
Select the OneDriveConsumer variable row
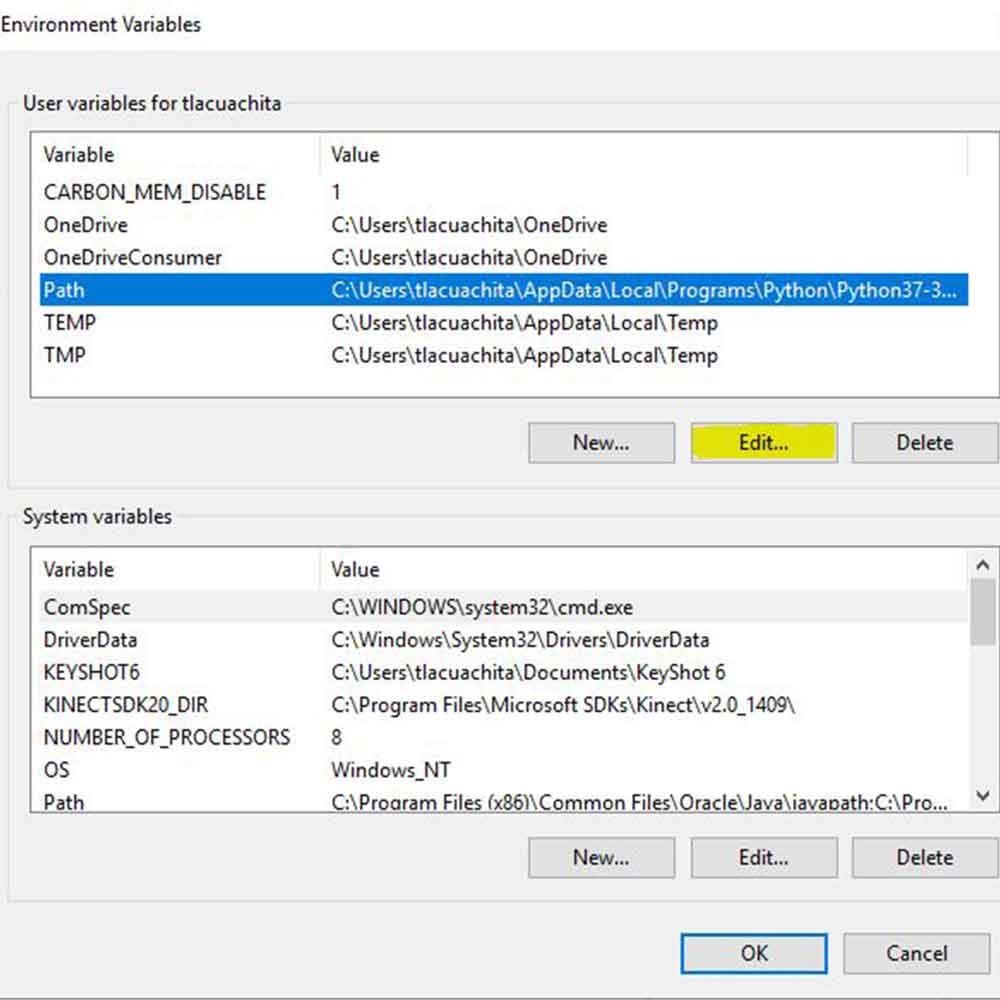[x=133, y=257]
